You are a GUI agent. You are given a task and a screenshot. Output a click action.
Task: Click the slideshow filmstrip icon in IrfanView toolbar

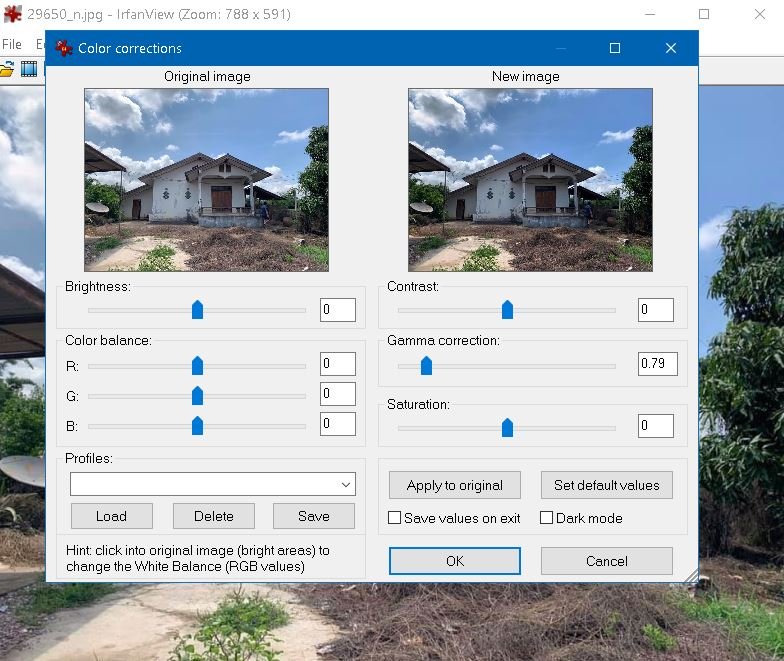(29, 69)
